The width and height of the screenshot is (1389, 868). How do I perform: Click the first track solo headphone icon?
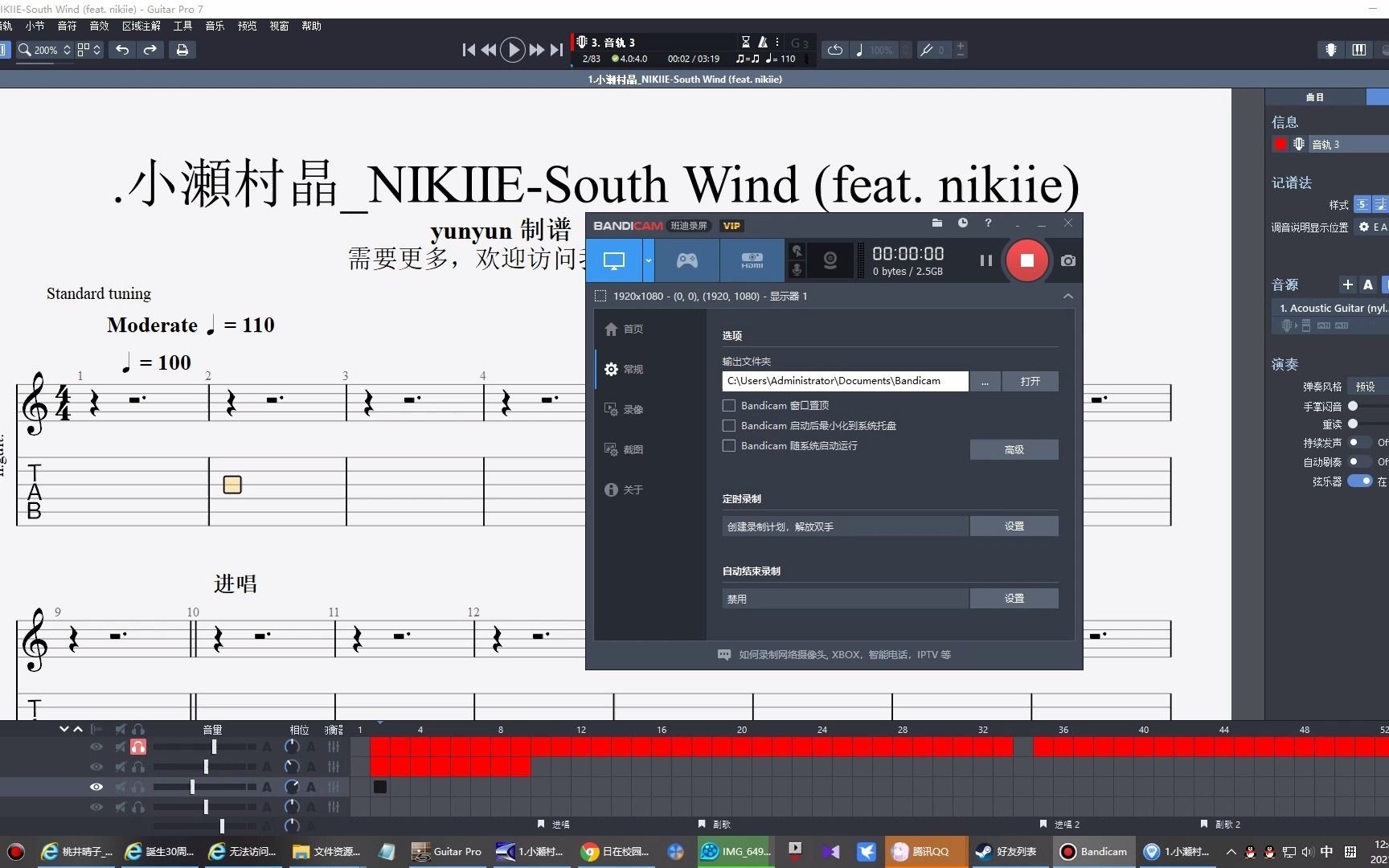[x=138, y=747]
